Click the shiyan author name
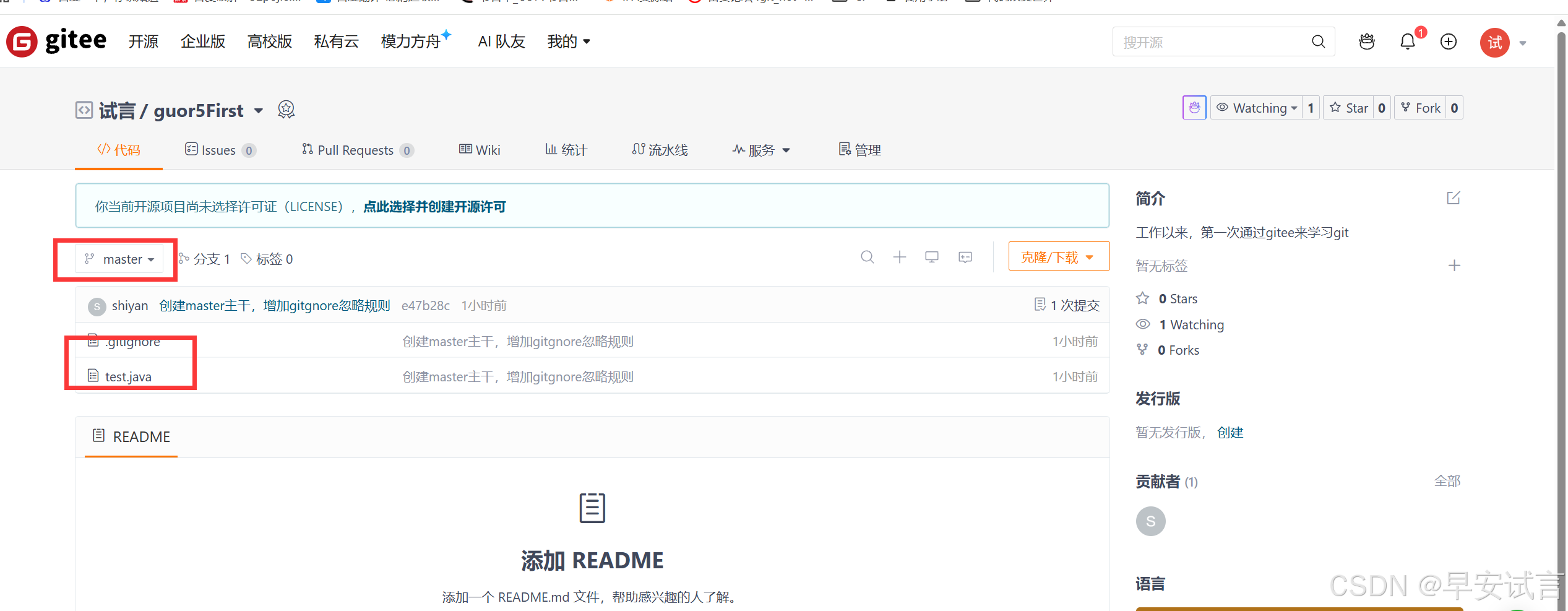Screen dimensions: 1568x611 click(130, 306)
